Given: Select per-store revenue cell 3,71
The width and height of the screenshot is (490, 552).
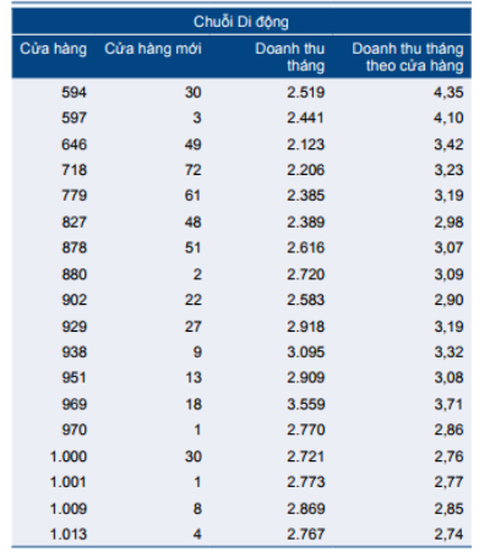Looking at the screenshot, I should click(x=448, y=404).
